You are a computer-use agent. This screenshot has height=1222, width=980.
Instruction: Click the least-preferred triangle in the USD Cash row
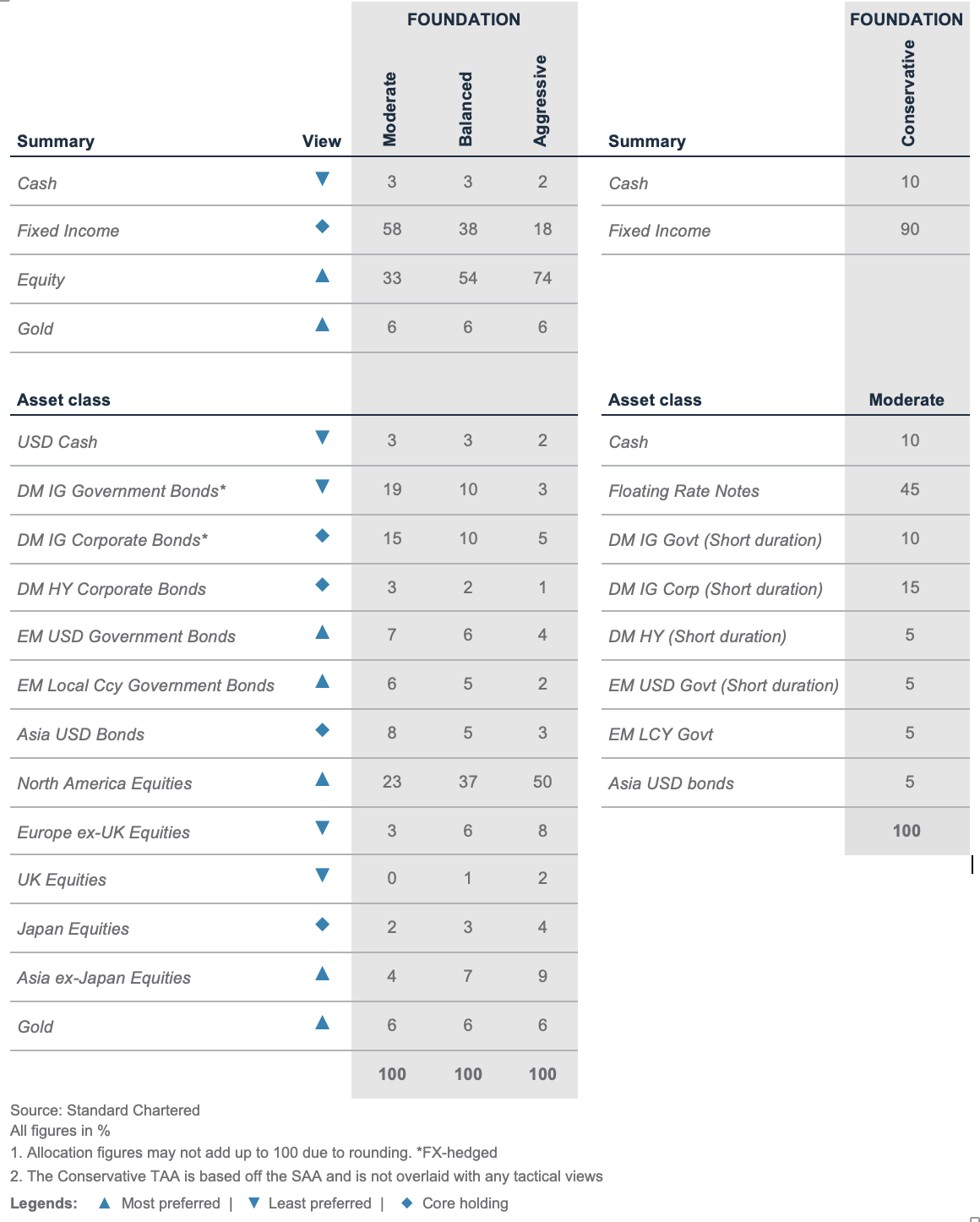pyautogui.click(x=322, y=438)
